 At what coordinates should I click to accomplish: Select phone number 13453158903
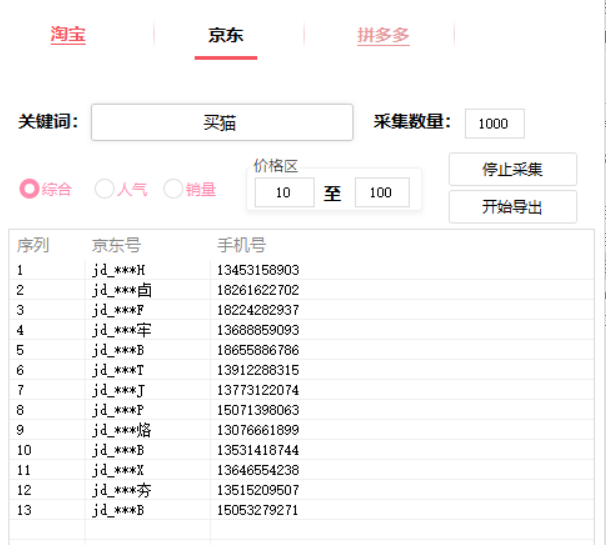coord(258,270)
